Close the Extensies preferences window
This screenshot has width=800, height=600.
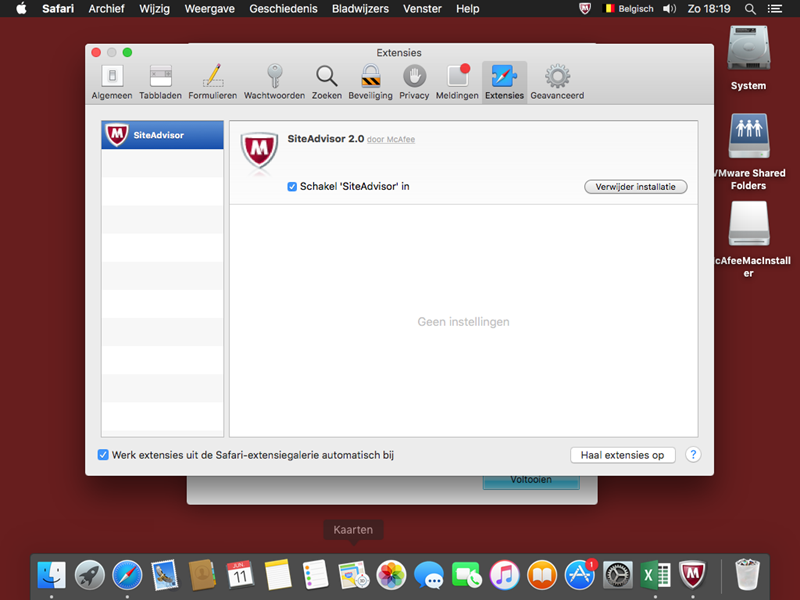[x=96, y=53]
